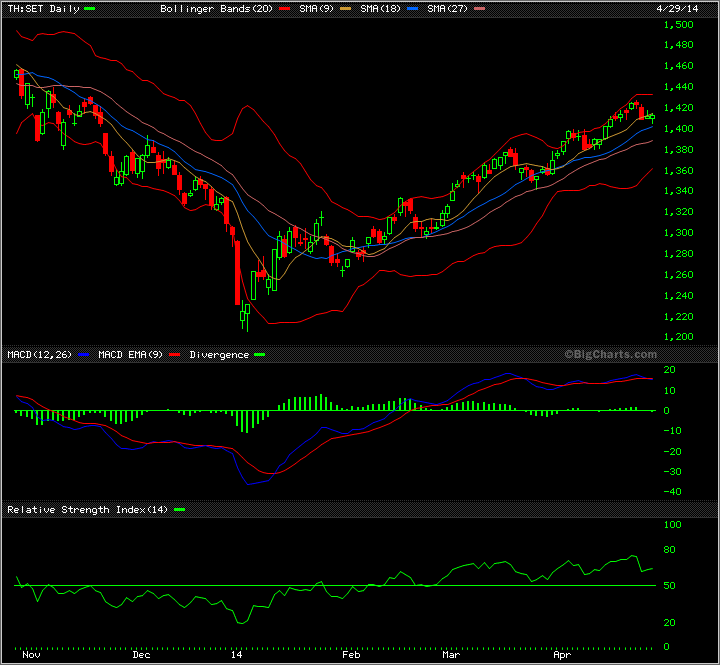Screen dimensions: 720x665
Task: Click the 1,260 price axis label
Action: tap(679, 275)
